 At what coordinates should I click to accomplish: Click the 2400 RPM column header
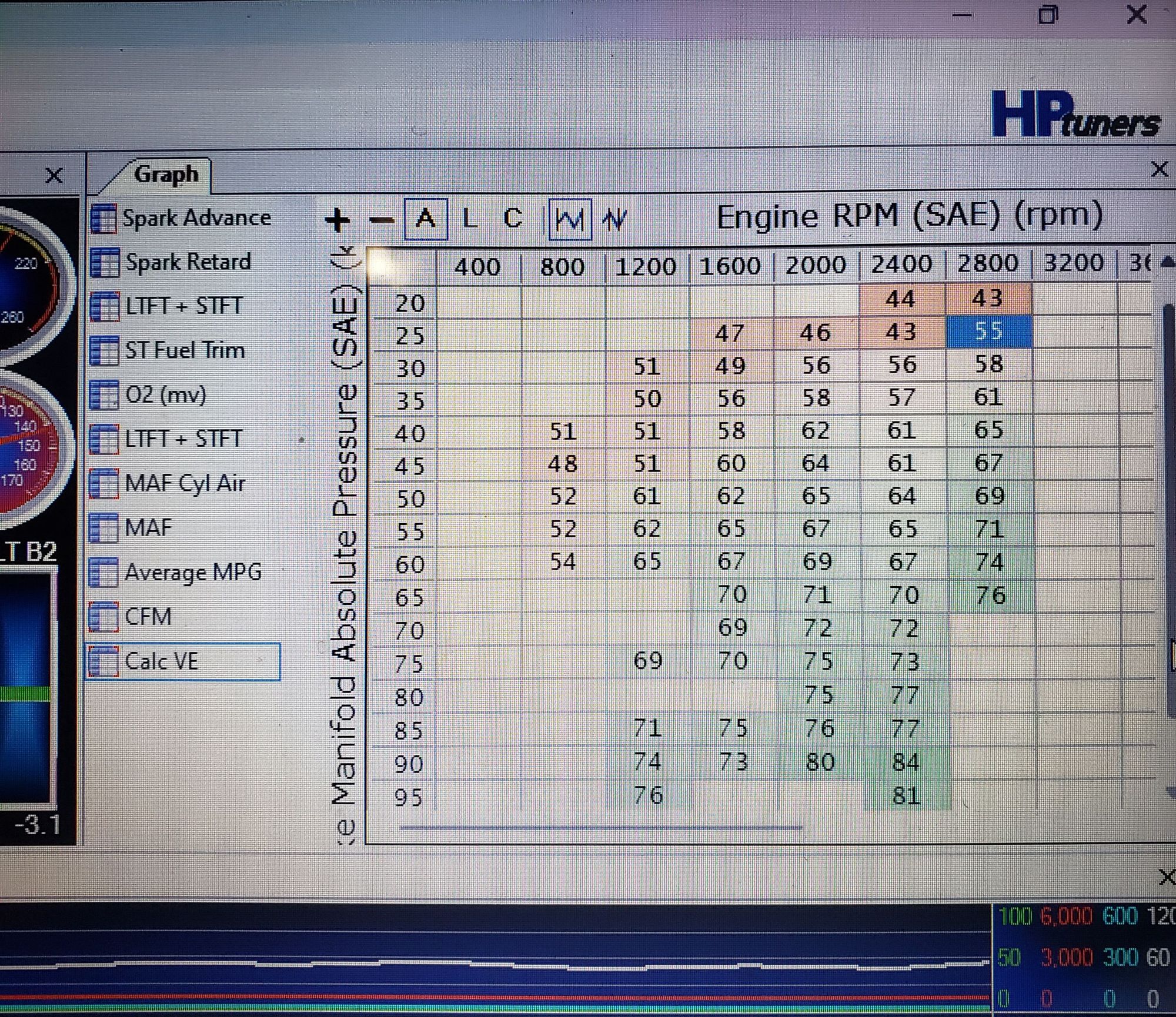pos(901,264)
